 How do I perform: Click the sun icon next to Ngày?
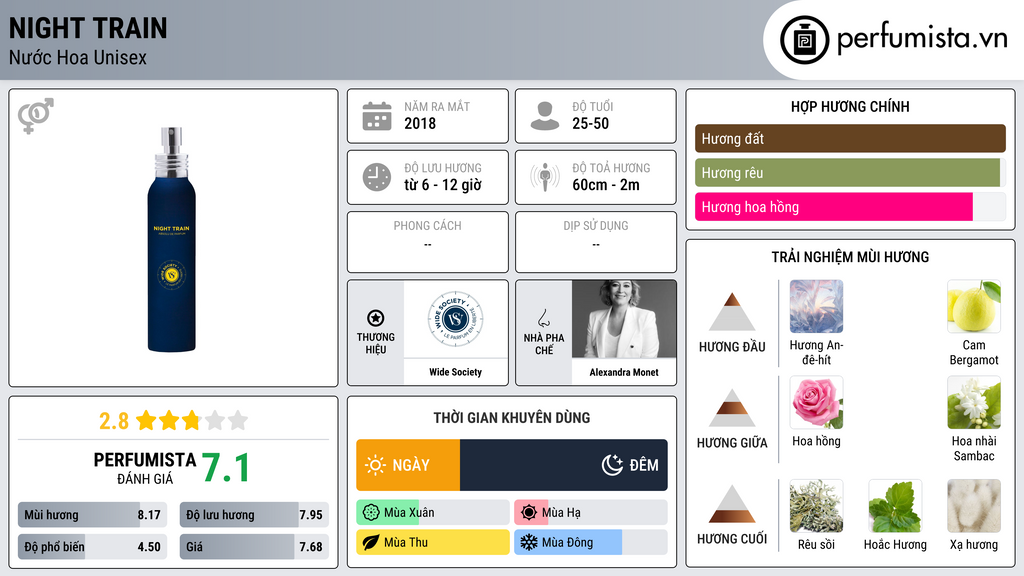click(x=376, y=465)
